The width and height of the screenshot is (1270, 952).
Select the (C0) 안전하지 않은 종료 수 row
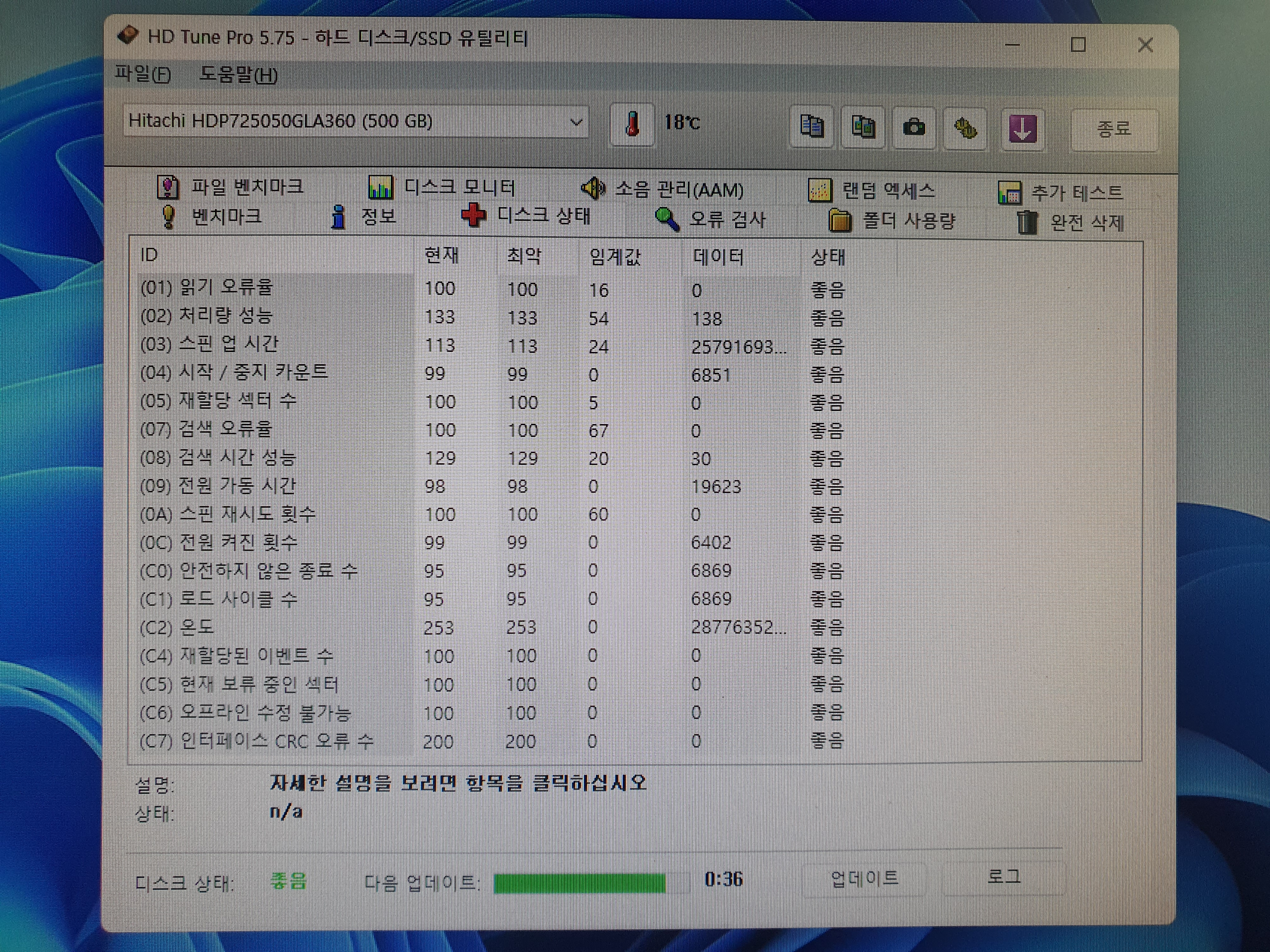[493, 570]
